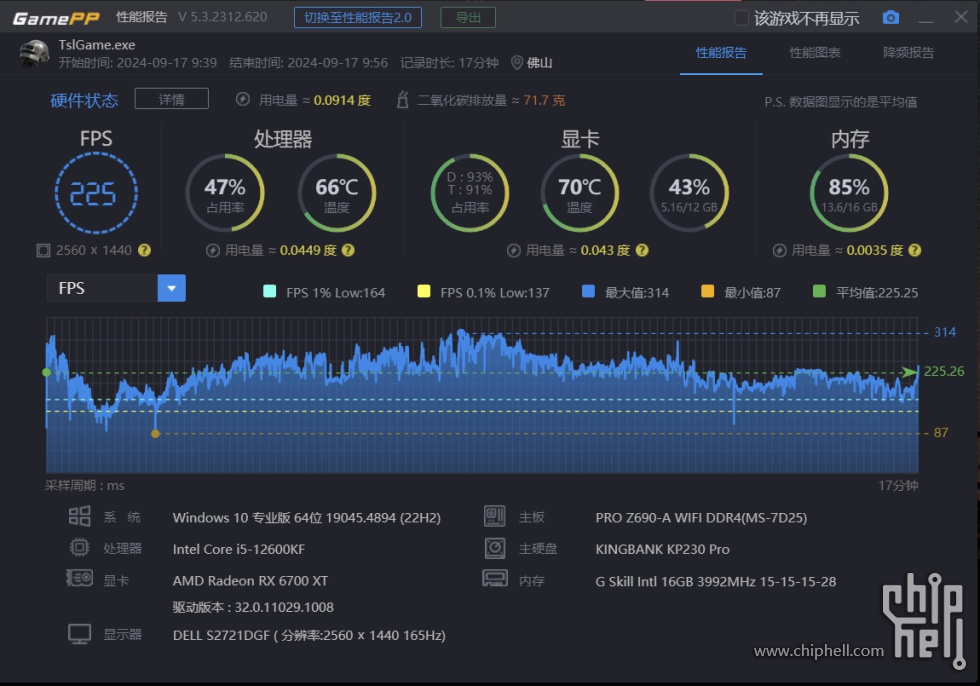Click the memory RAM stick icon
Image resolution: width=980 pixels, height=686 pixels.
[494, 579]
